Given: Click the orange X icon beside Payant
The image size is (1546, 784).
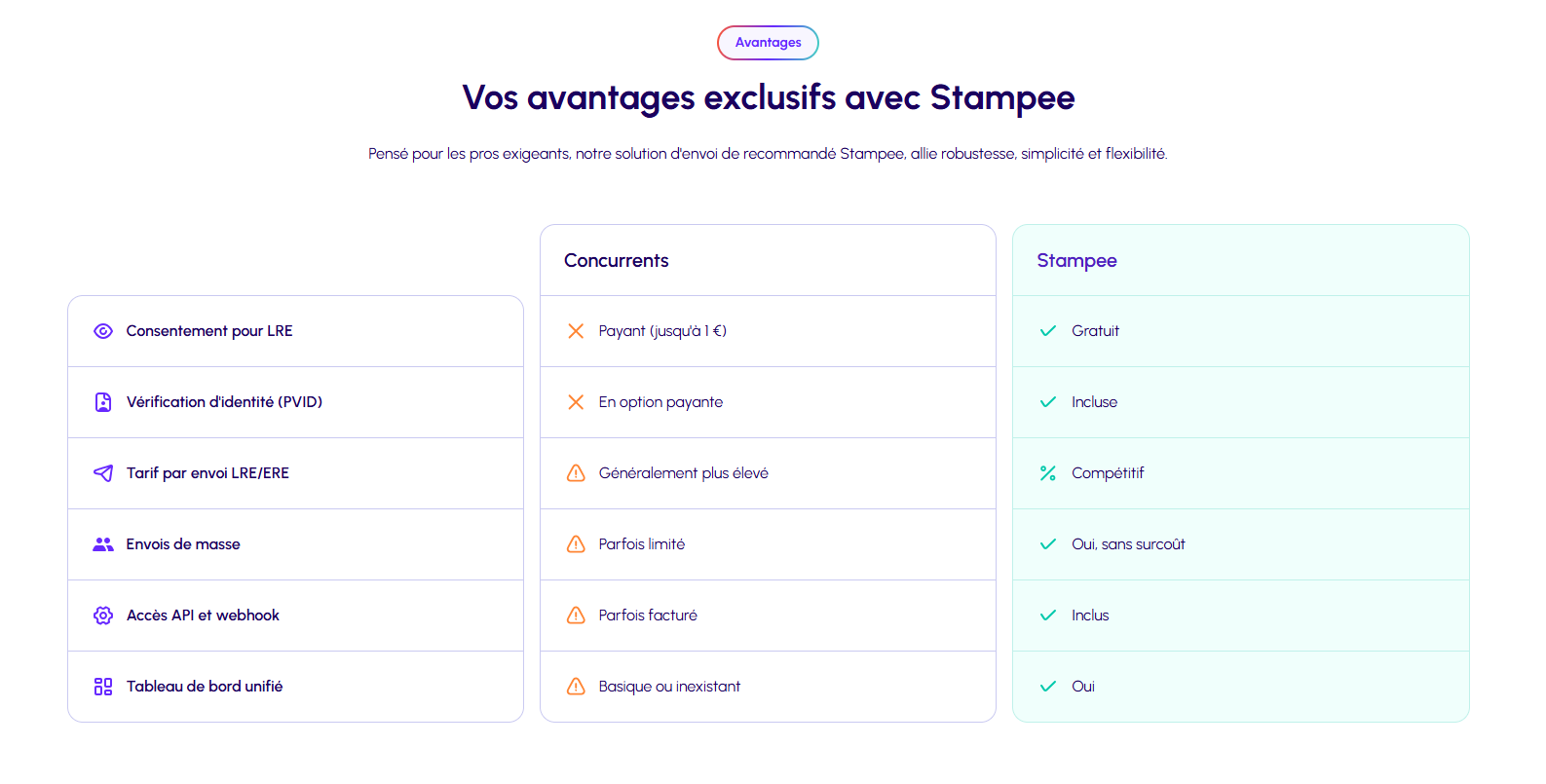Looking at the screenshot, I should [x=576, y=331].
